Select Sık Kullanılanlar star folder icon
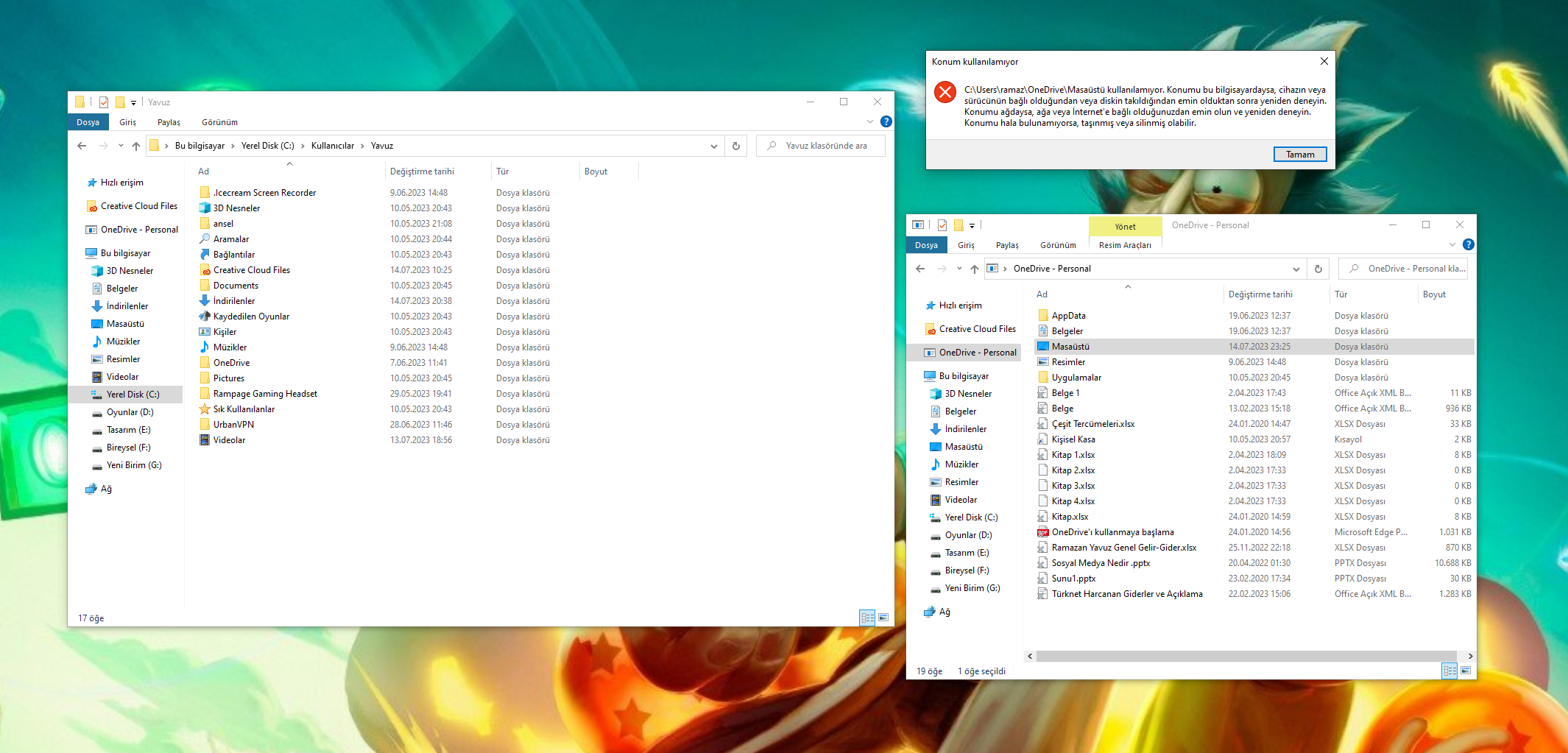Image resolution: width=1568 pixels, height=753 pixels. click(205, 409)
